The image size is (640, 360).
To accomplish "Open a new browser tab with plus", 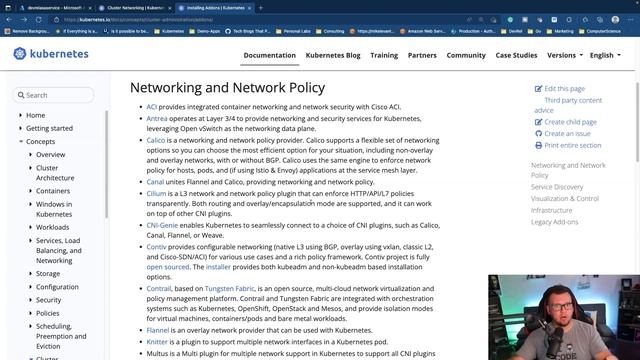I will (x=261, y=8).
